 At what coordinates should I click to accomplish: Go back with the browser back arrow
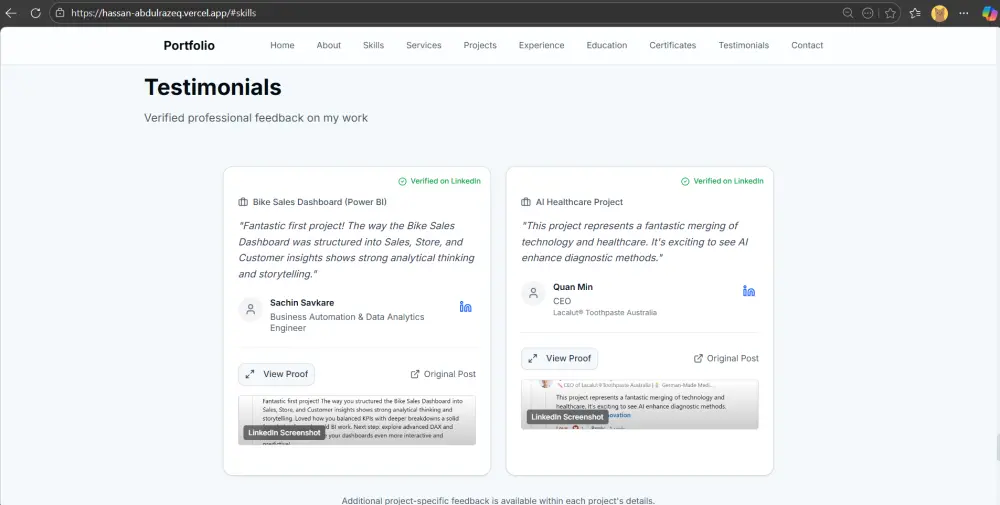click(x=11, y=13)
